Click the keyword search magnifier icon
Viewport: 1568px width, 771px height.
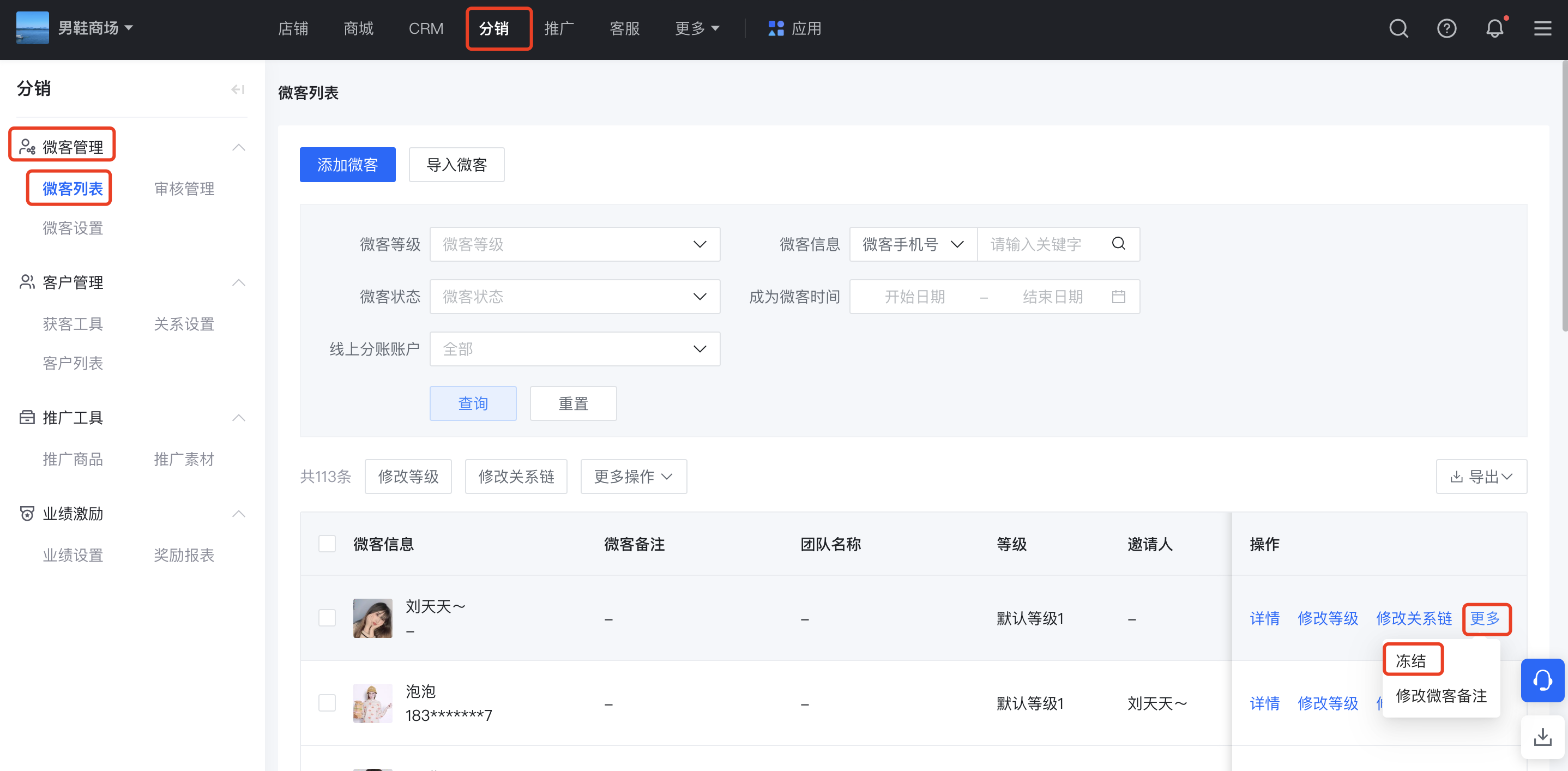coord(1118,243)
